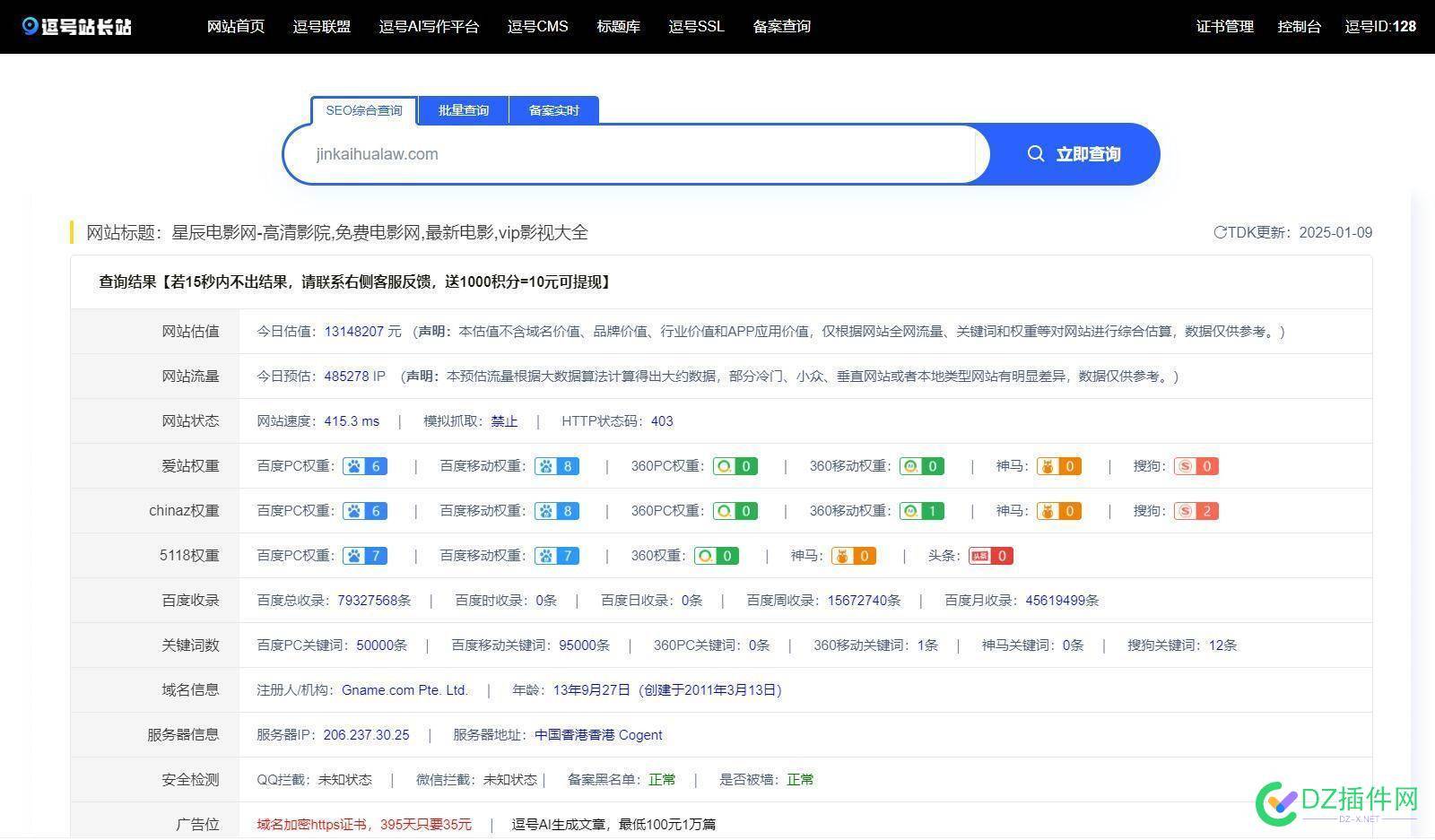
Task: Click registrant Gname.com Pte. Ltd.
Action: coord(405,690)
